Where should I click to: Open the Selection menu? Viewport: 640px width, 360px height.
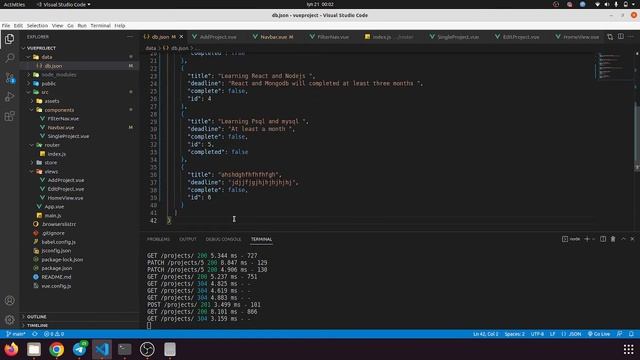[37, 25]
